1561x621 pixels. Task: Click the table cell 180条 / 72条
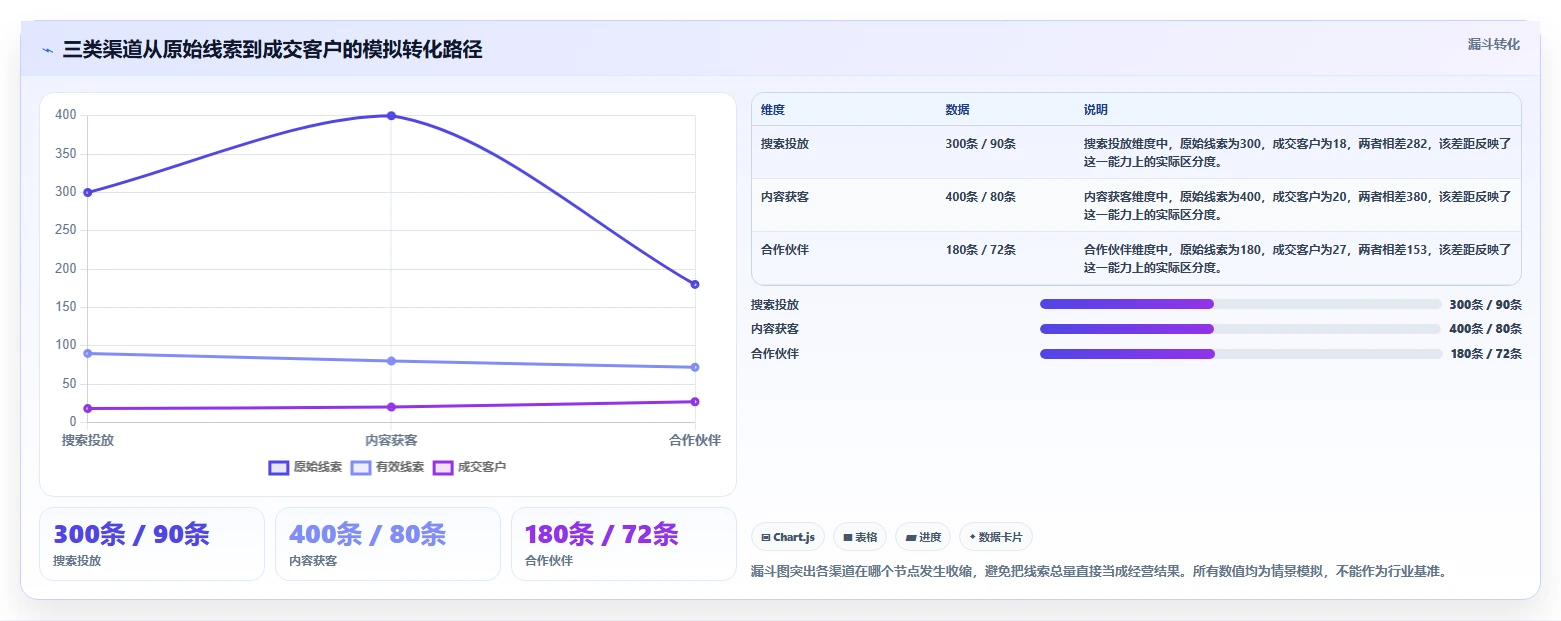click(x=980, y=250)
